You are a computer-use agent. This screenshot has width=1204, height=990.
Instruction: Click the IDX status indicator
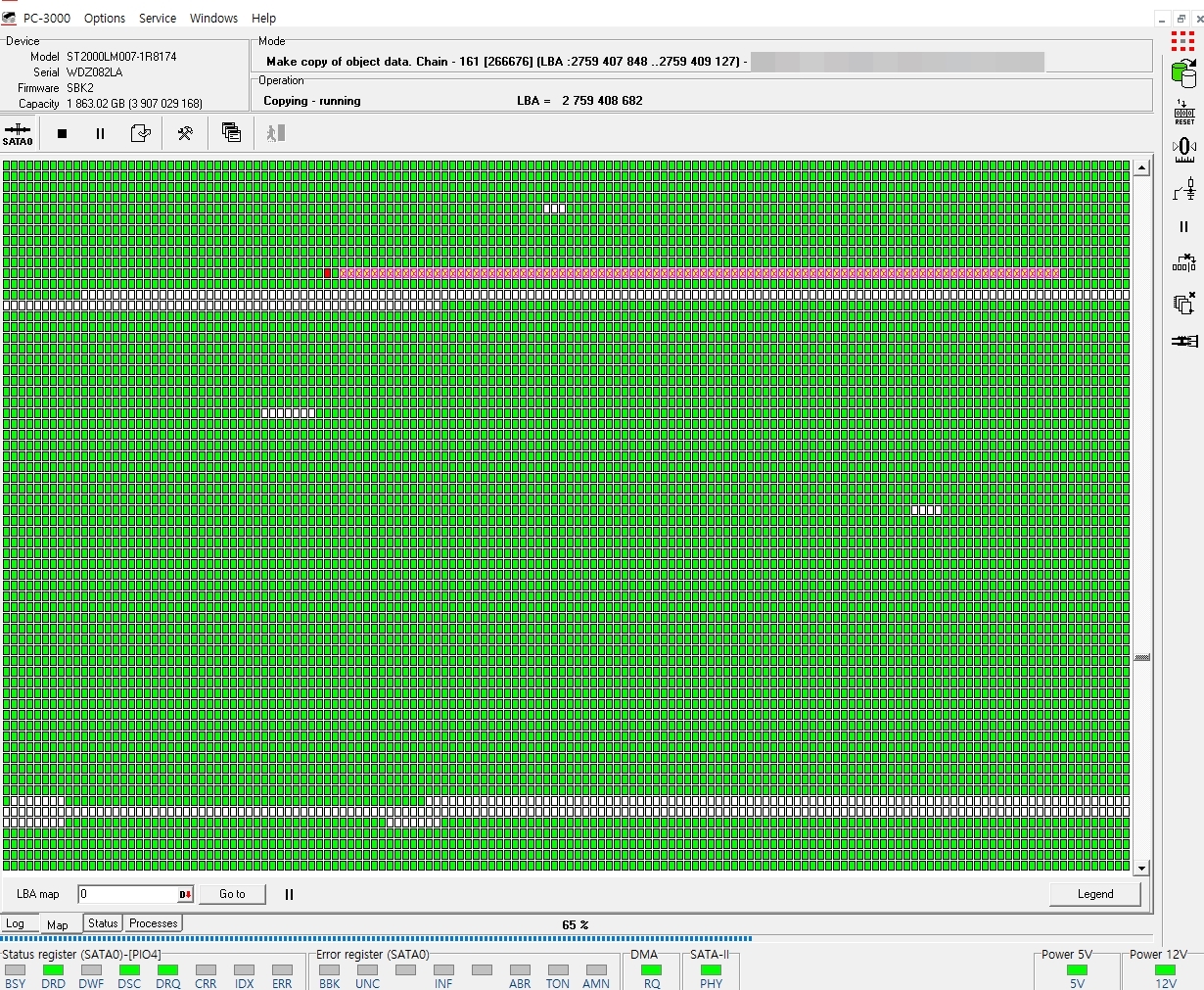tap(244, 970)
